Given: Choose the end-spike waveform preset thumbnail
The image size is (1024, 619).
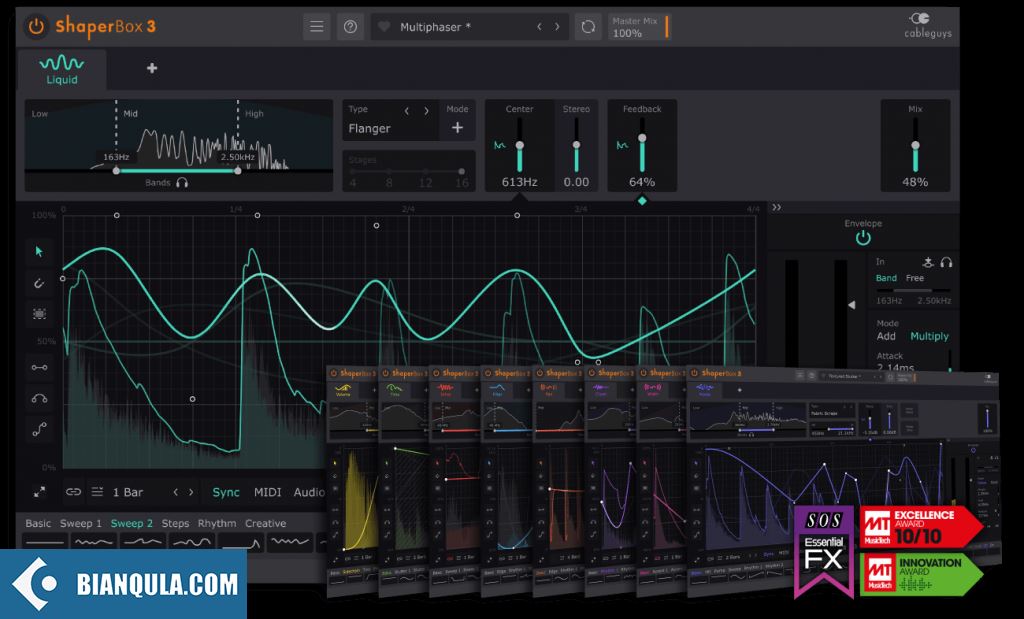Looking at the screenshot, I should click(240, 541).
